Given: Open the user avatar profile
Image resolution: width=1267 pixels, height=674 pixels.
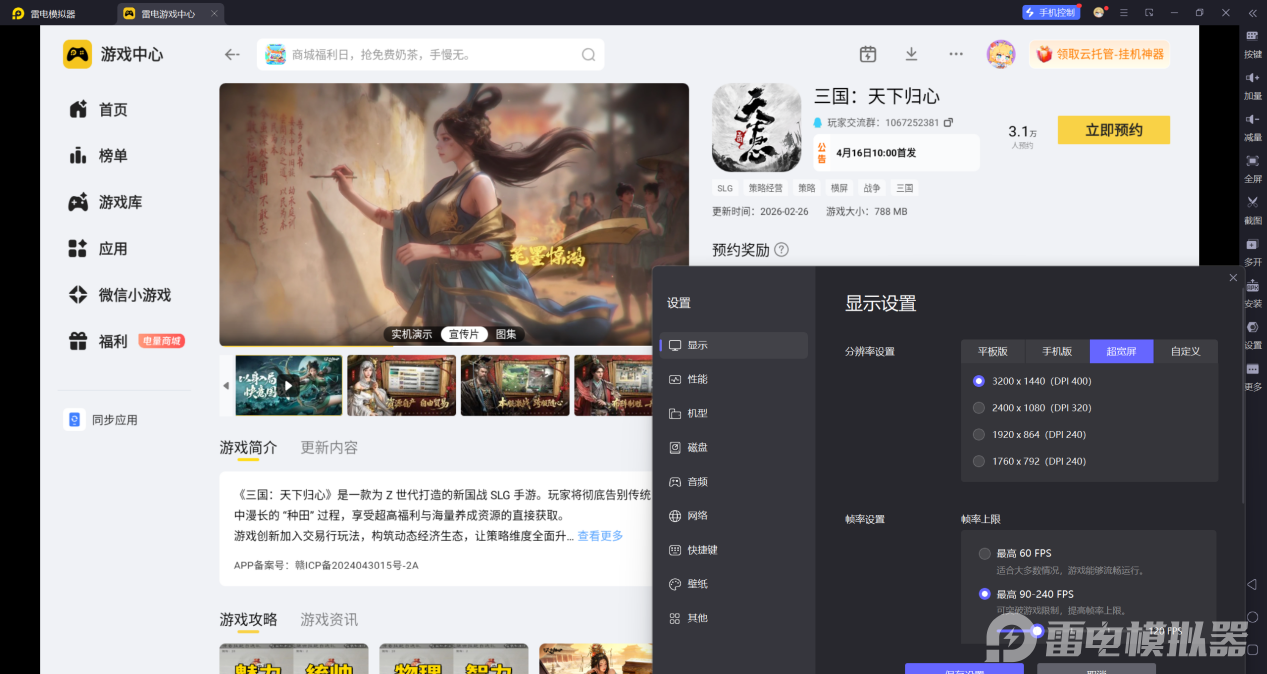Looking at the screenshot, I should (x=1001, y=54).
